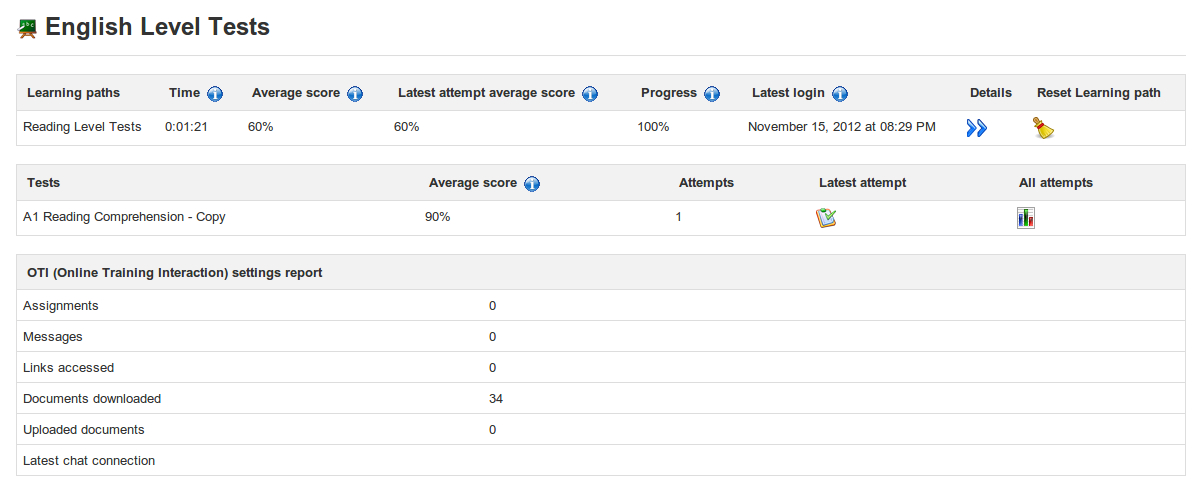Click A1 Reading Comprehension - Copy test name
The width and height of the screenshot is (1201, 494).
pos(124,217)
